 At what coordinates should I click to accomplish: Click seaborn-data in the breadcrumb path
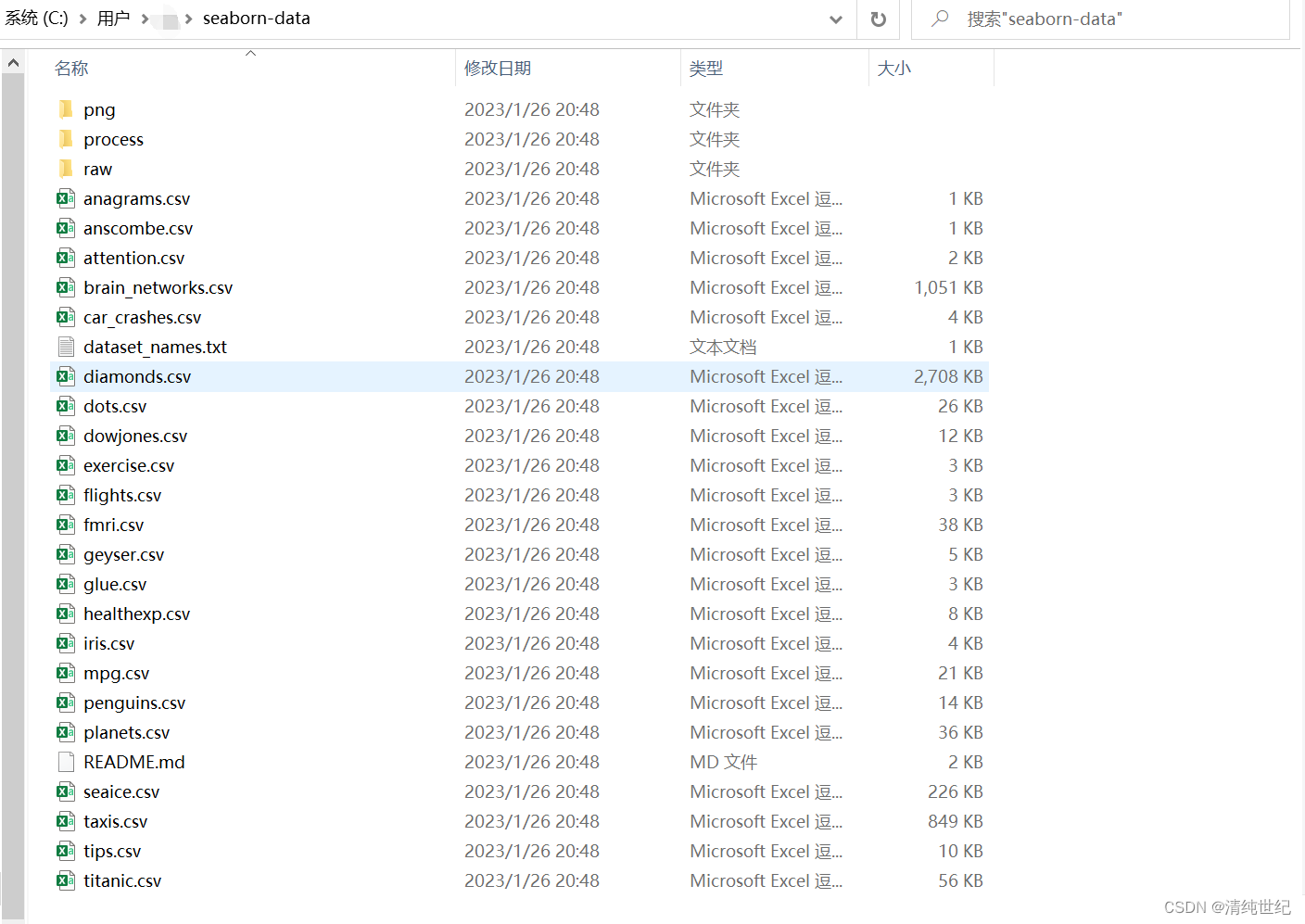(256, 17)
